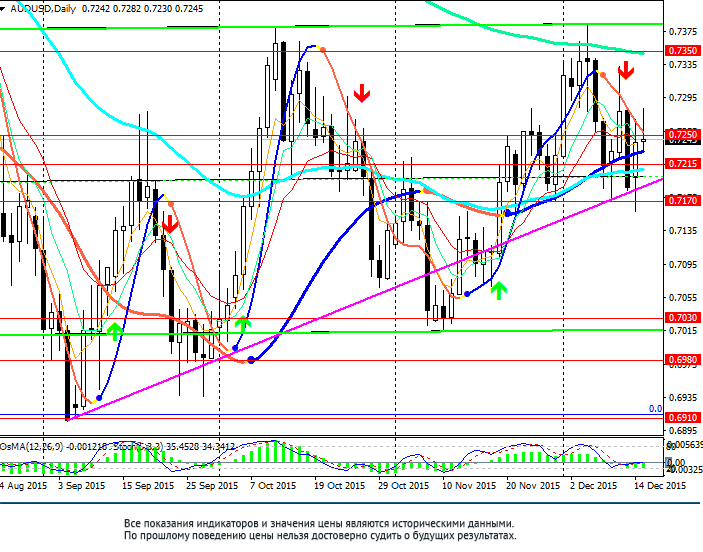Viewport: 703px width, 552px height.
Task: Click the 0.7295 price axis value
Action: tap(683, 98)
